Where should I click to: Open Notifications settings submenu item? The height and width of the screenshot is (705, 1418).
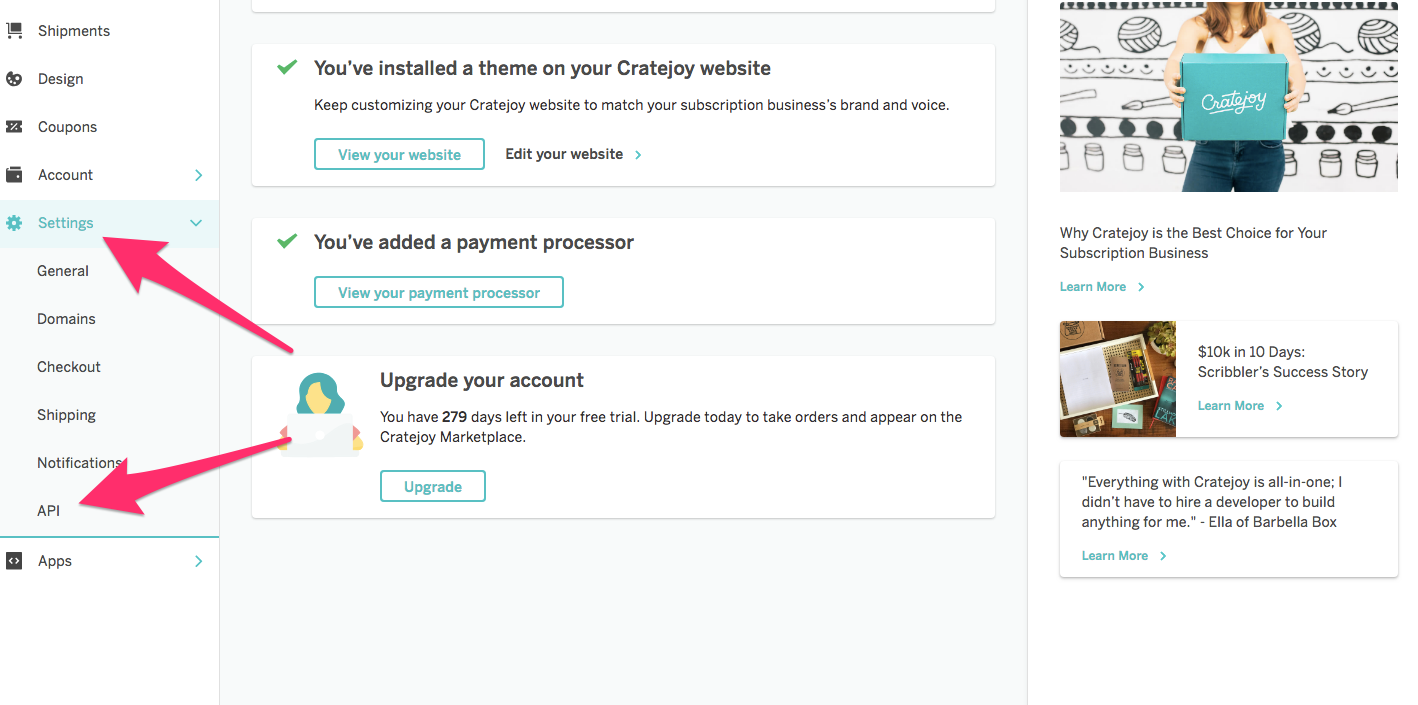coord(79,463)
